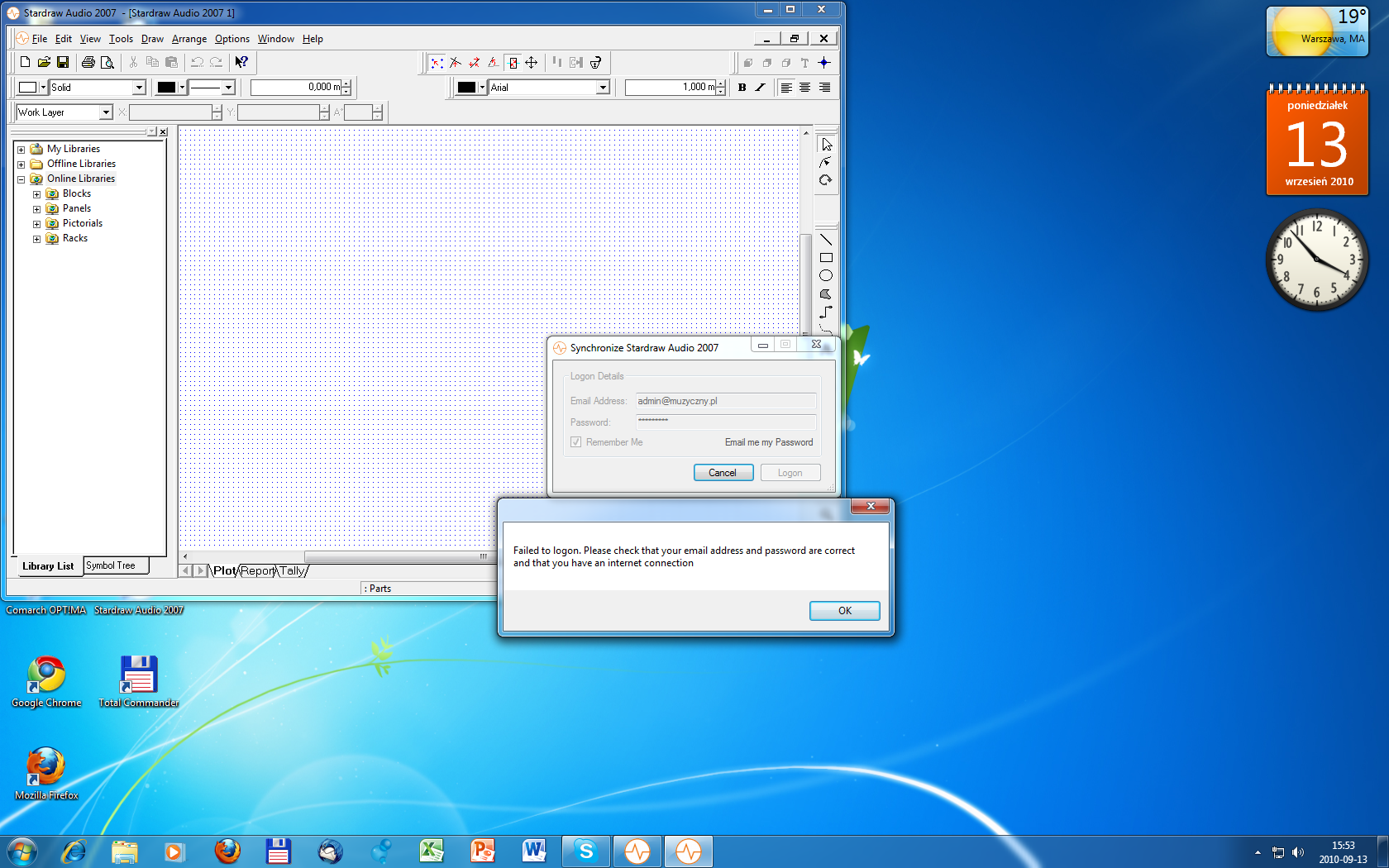
Task: Click the Save floppy disk icon
Action: coord(63,62)
